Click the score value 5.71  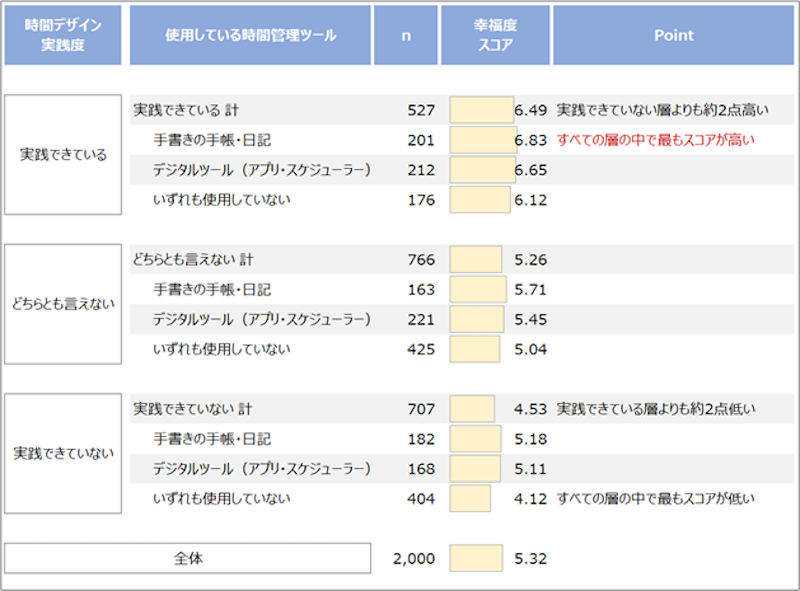(531, 289)
